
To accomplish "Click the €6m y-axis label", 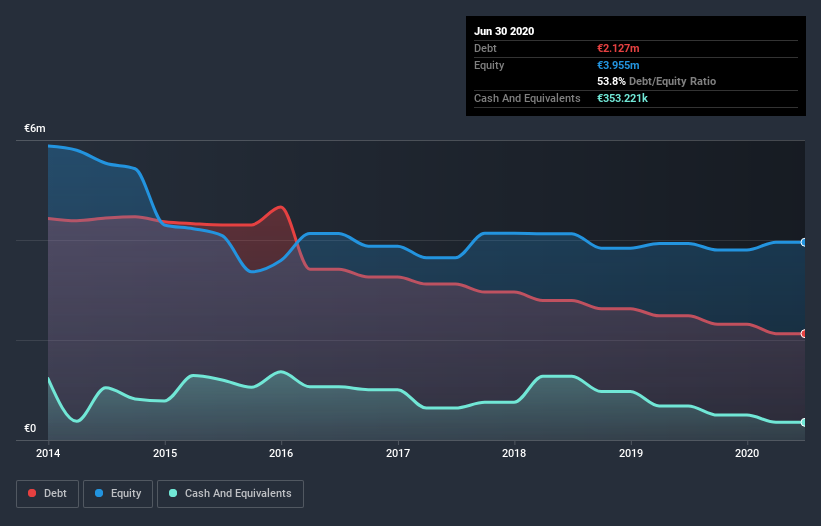I will 35,128.
